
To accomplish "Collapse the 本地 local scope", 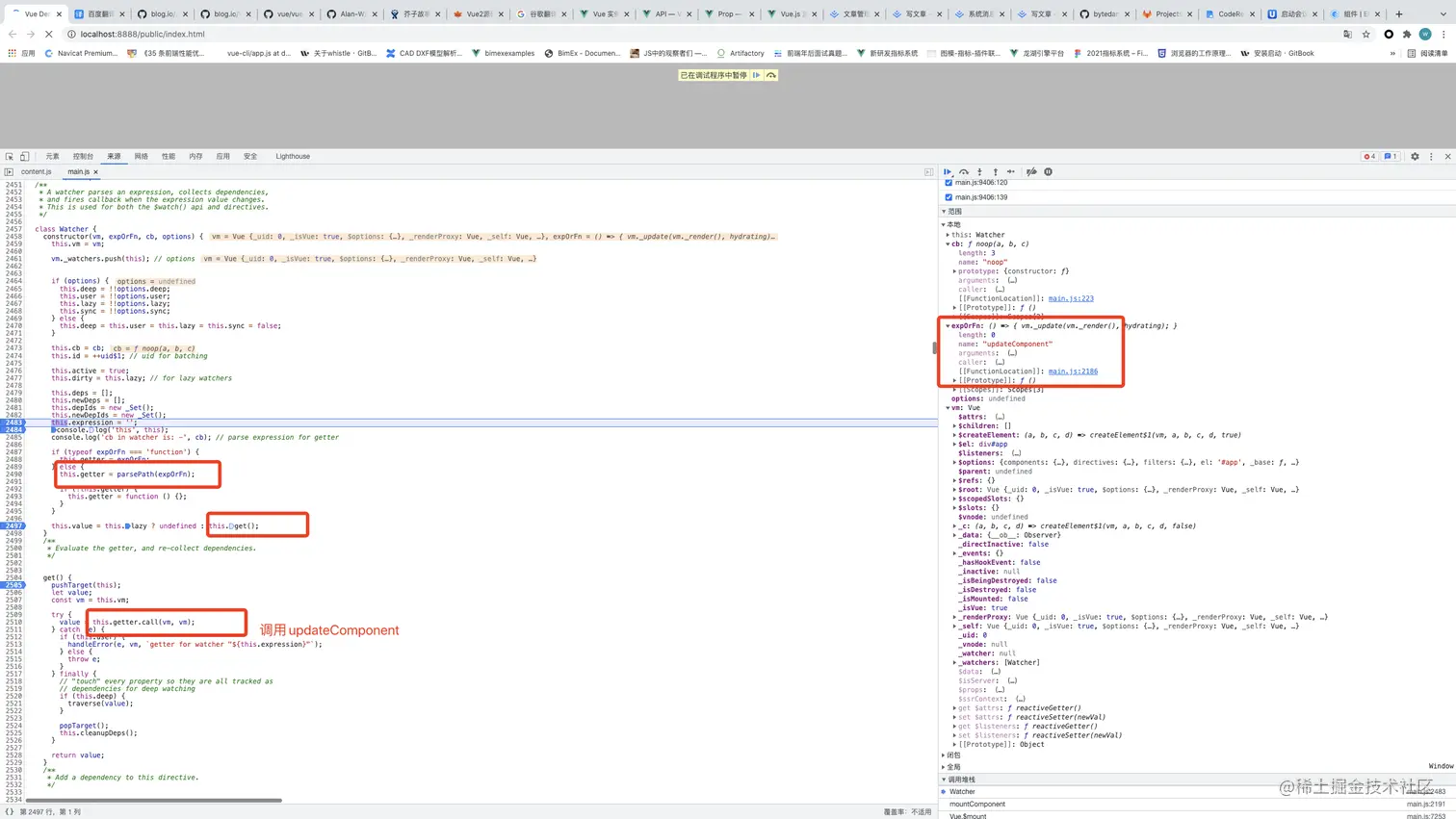I will [944, 225].
